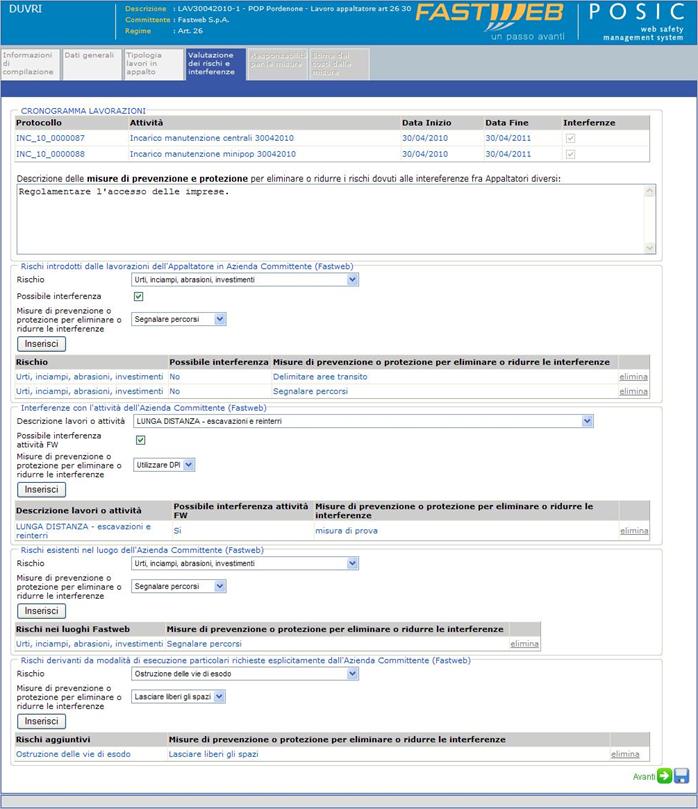698x809 pixels.
Task: Click elimina for Ostruzione delle vie di esodo row
Action: pos(625,754)
